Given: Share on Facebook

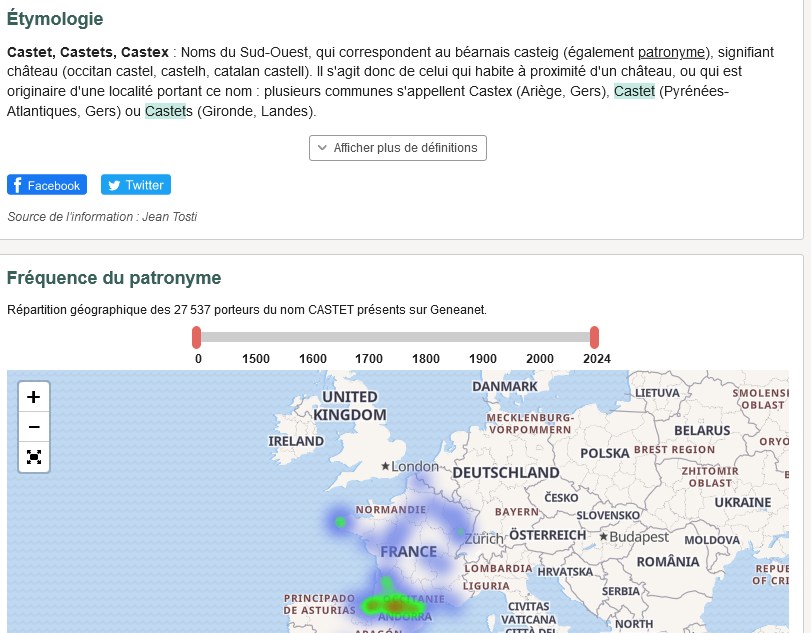Looking at the screenshot, I should click(x=47, y=185).
